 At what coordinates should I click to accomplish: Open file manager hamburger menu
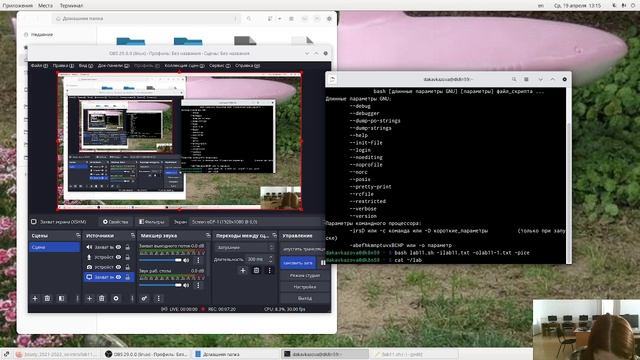tap(291, 19)
